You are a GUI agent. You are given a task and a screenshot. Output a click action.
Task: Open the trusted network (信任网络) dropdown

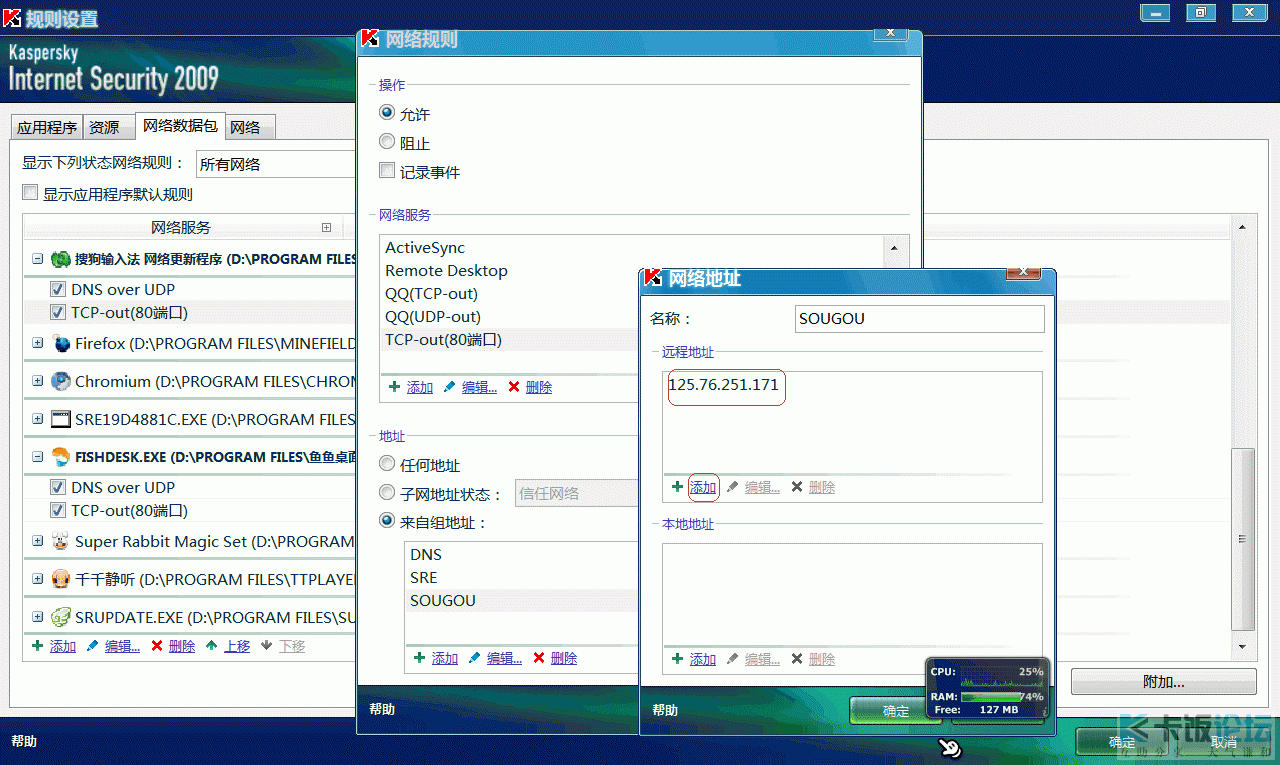coord(577,493)
